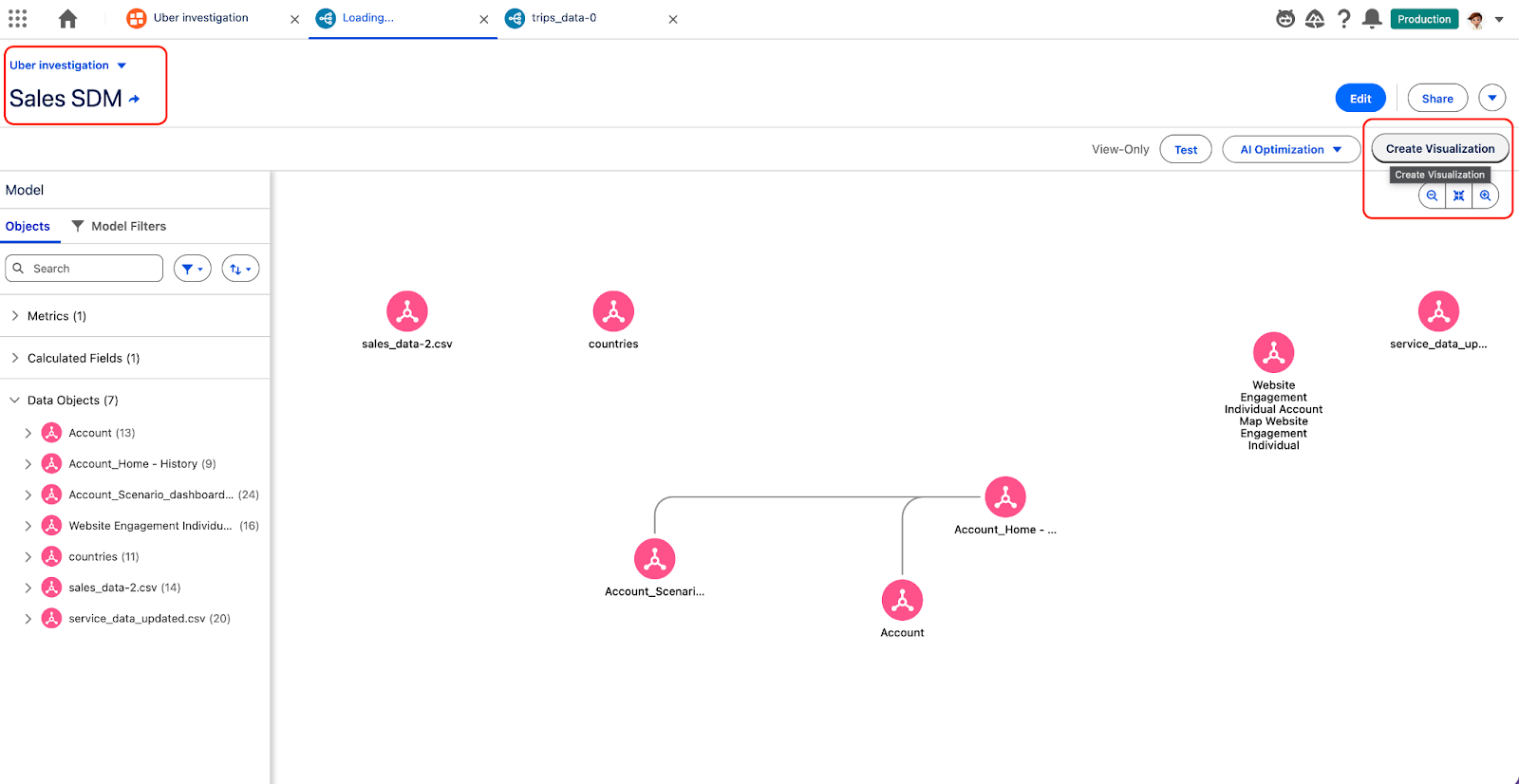Click the Account node on canvas
This screenshot has height=784, width=1519.
(x=902, y=601)
